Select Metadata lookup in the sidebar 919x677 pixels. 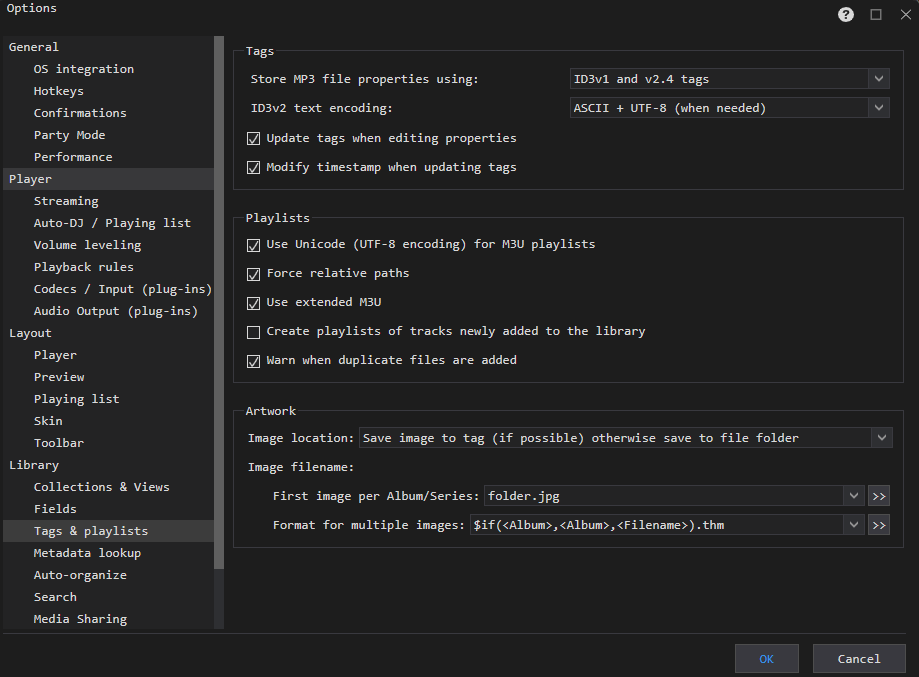click(x=87, y=553)
